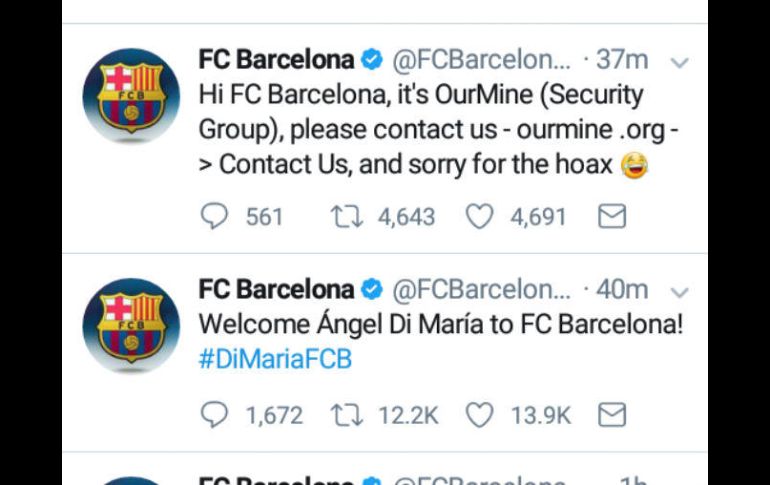Reply to the OurMine hoax tweet
This screenshot has width=770, height=485.
coord(214,216)
